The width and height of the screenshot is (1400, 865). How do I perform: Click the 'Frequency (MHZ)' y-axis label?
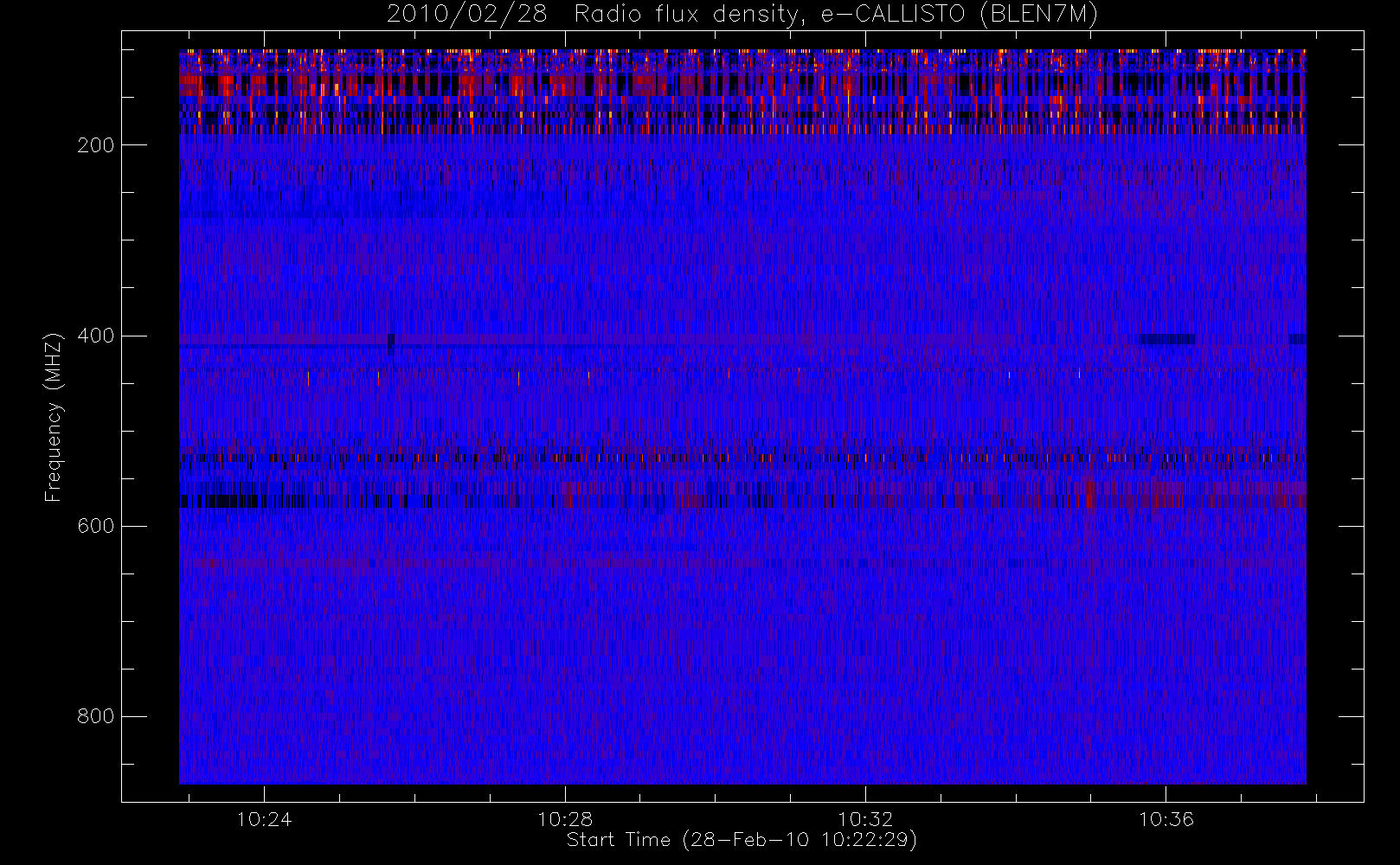point(54,417)
